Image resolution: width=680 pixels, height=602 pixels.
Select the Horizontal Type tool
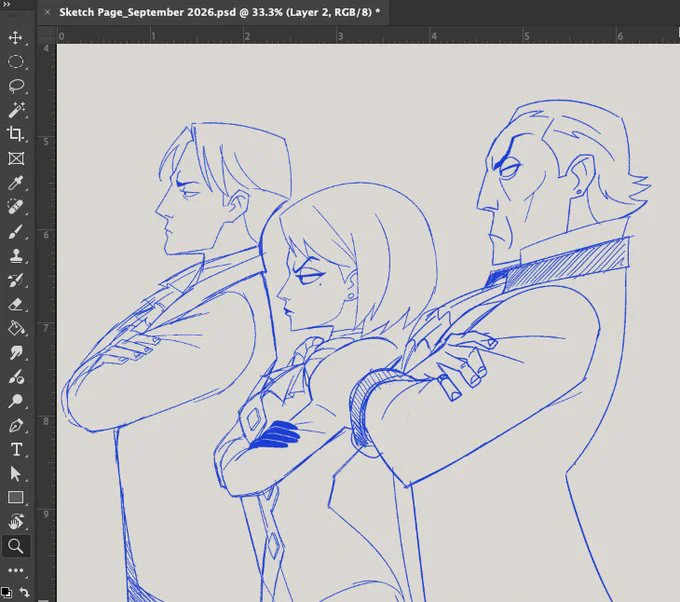[x=16, y=449]
